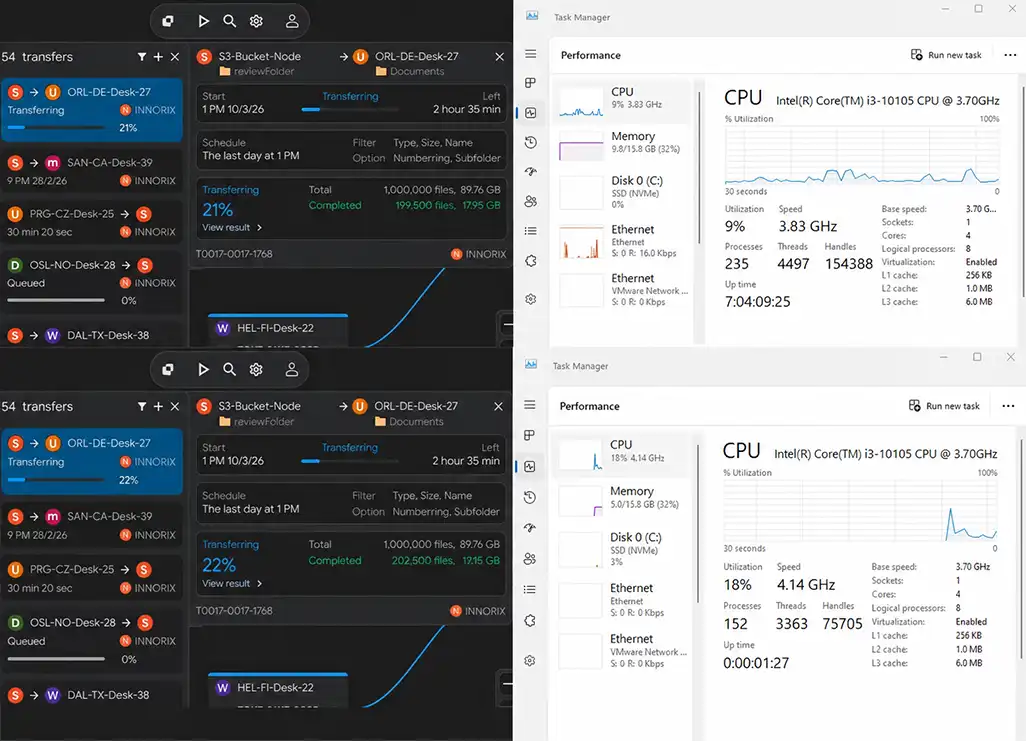1026x741 pixels.
Task: Open the Services icon in the Task Manager showing 9% CPU
Action: tap(531, 261)
